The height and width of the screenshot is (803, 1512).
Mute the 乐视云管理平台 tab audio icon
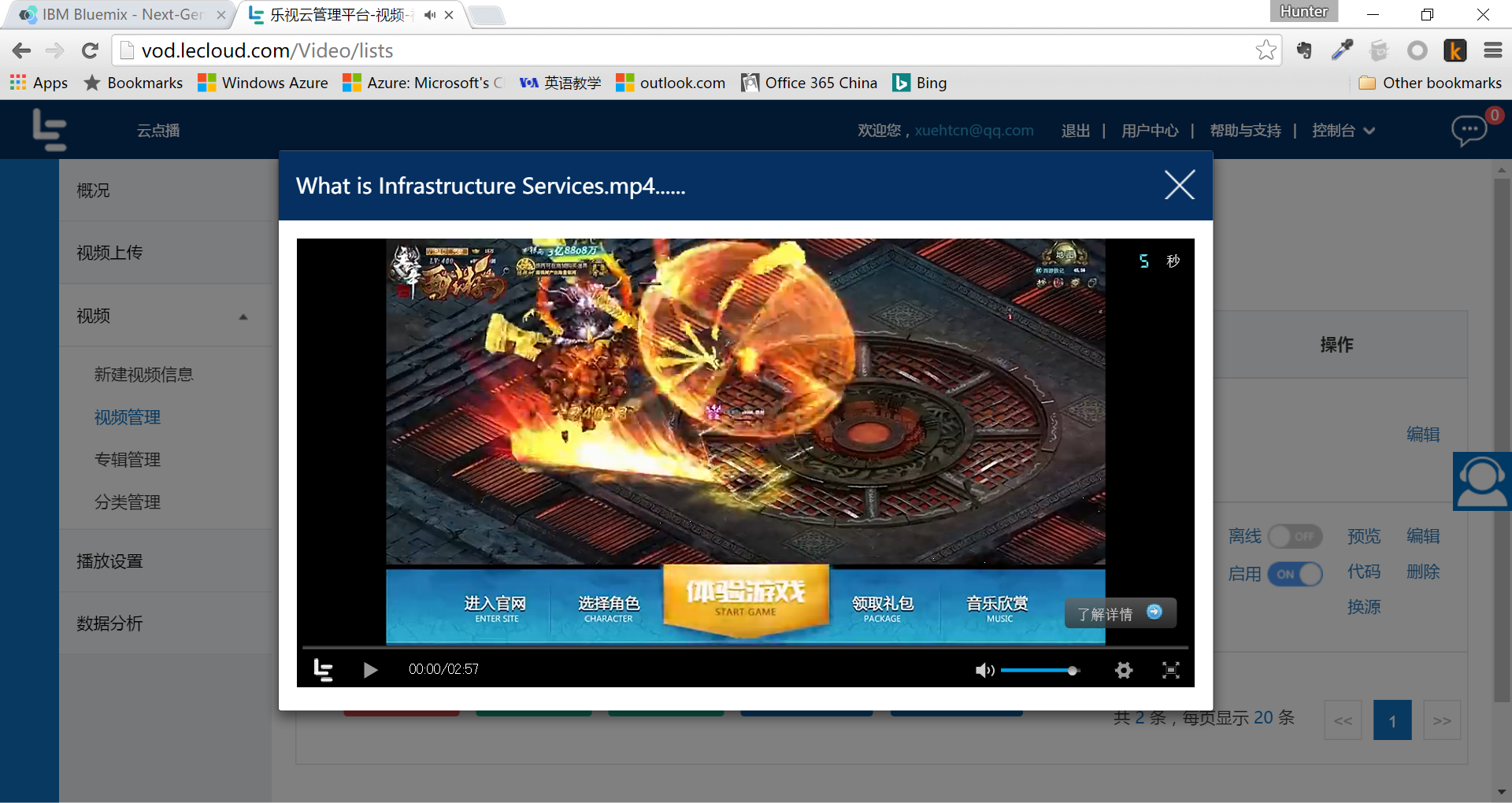click(x=430, y=15)
